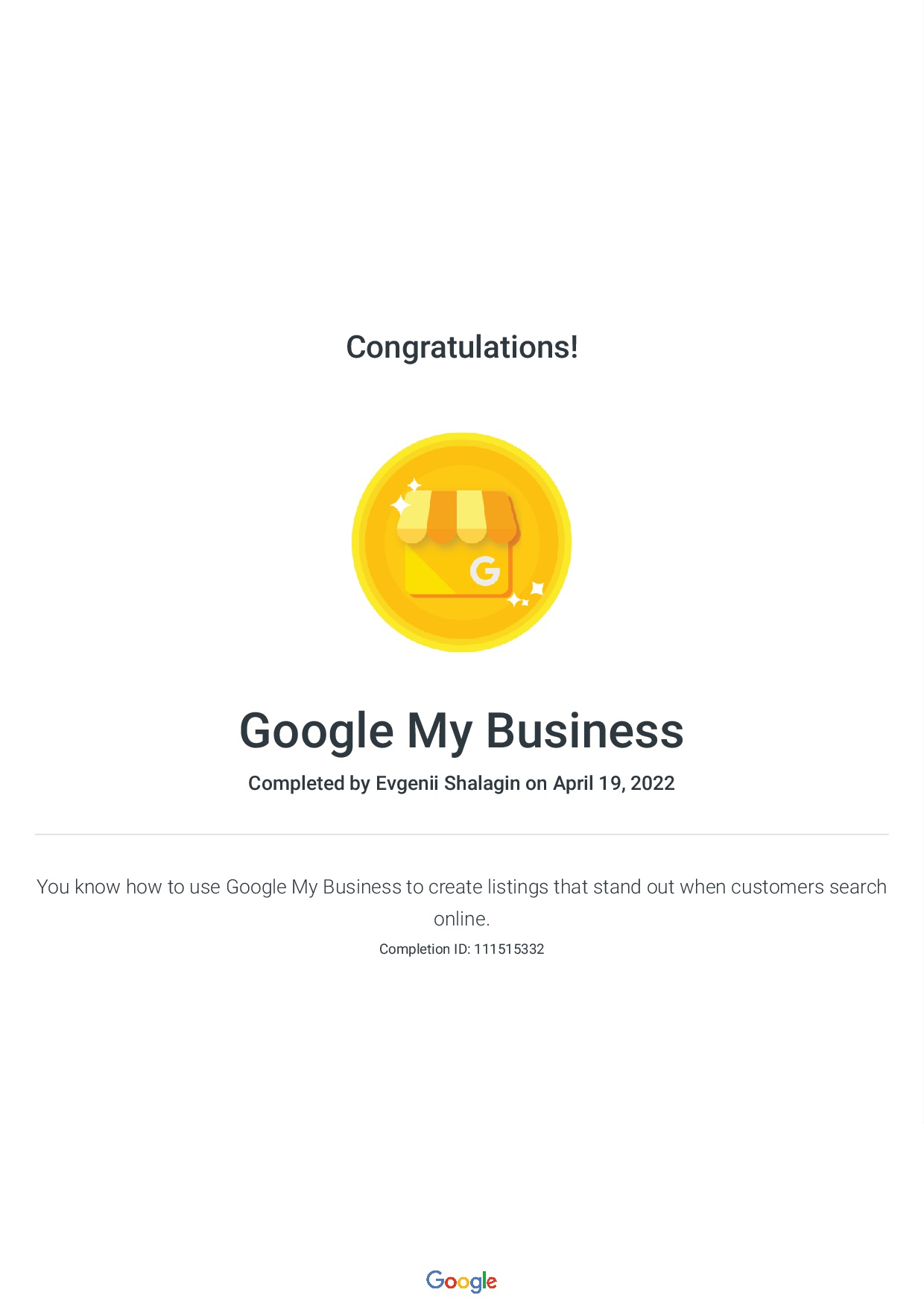Click the word "online." in the description

pos(461,919)
